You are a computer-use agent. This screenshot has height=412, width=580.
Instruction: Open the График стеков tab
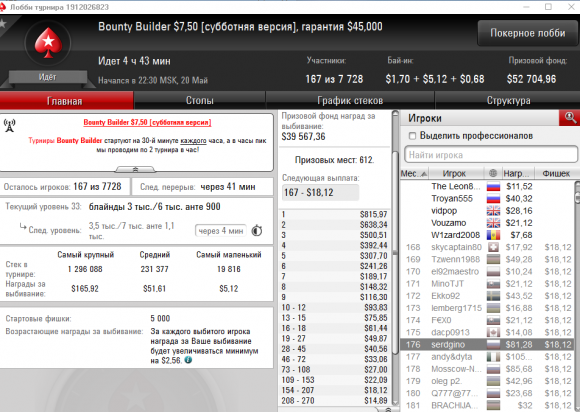(x=350, y=101)
